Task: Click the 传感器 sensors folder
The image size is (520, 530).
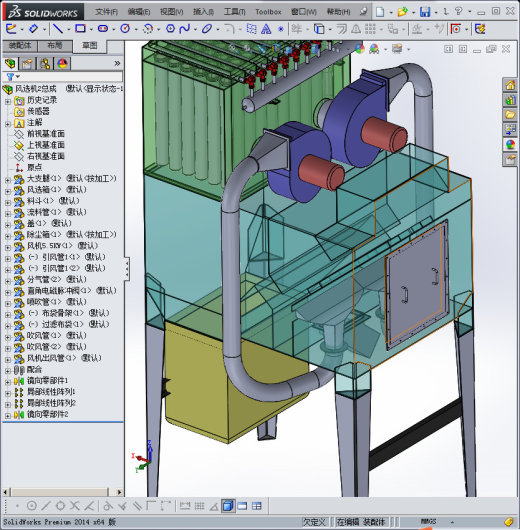Action: [x=38, y=111]
